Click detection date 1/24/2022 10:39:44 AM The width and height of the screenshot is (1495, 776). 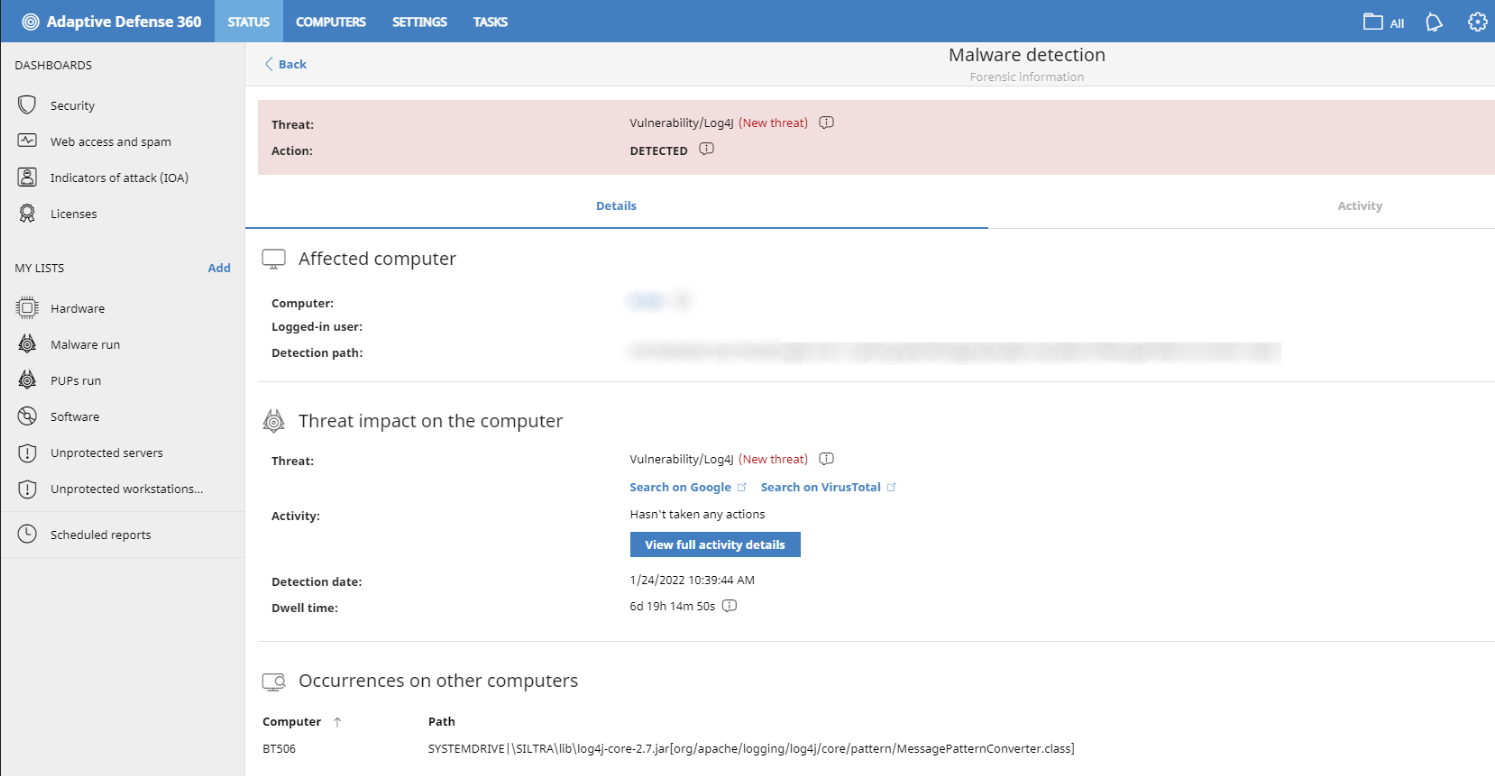(692, 579)
